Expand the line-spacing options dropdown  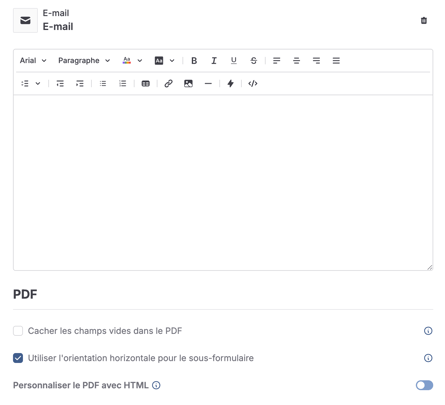[x=31, y=83]
